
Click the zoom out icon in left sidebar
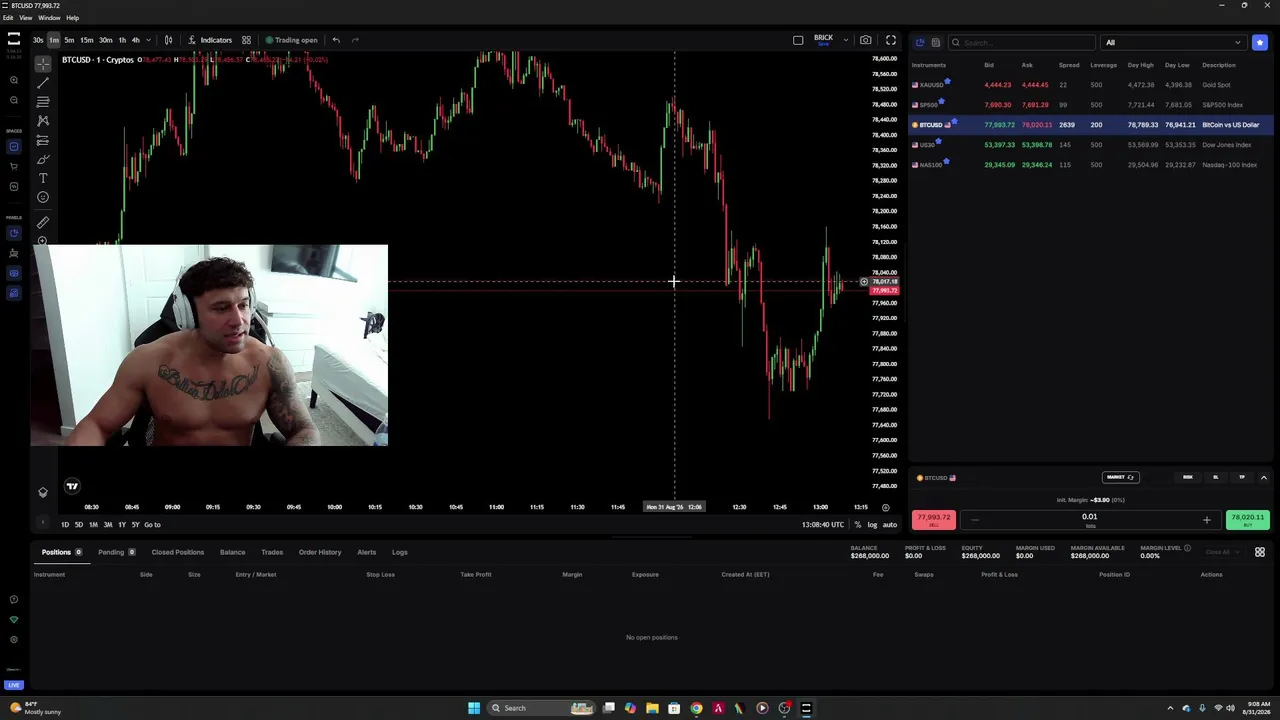point(13,100)
